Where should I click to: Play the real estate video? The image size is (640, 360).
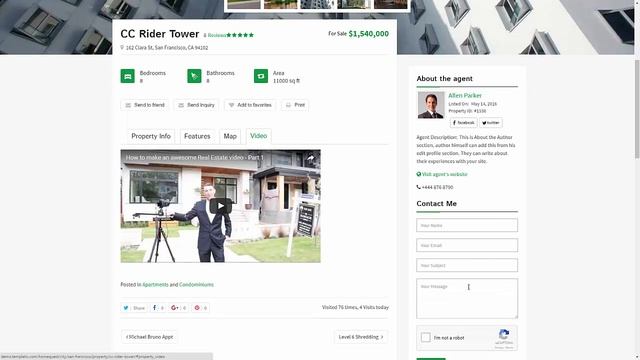tap(220, 206)
